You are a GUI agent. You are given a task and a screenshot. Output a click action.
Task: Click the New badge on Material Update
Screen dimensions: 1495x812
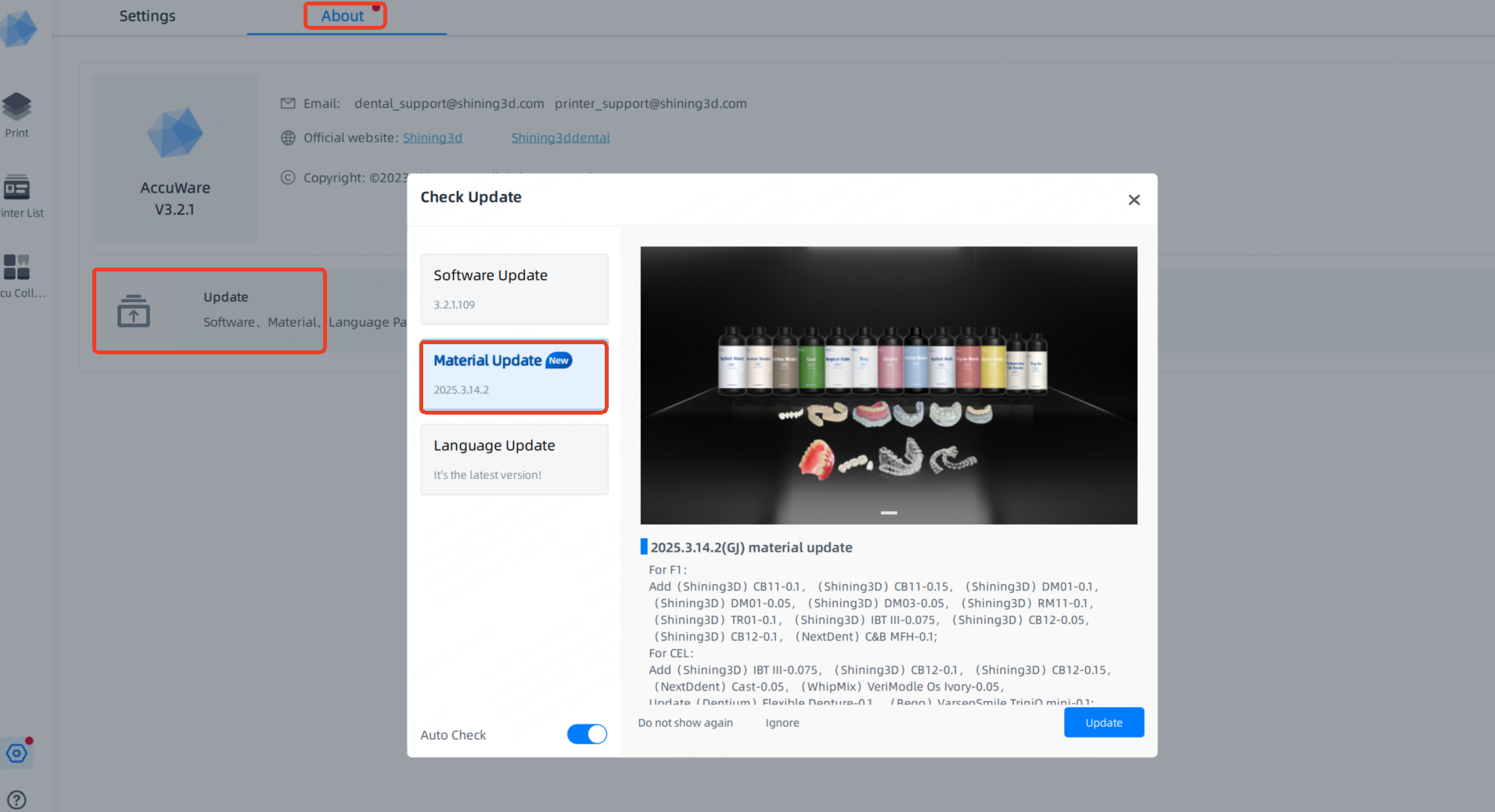[559, 361]
